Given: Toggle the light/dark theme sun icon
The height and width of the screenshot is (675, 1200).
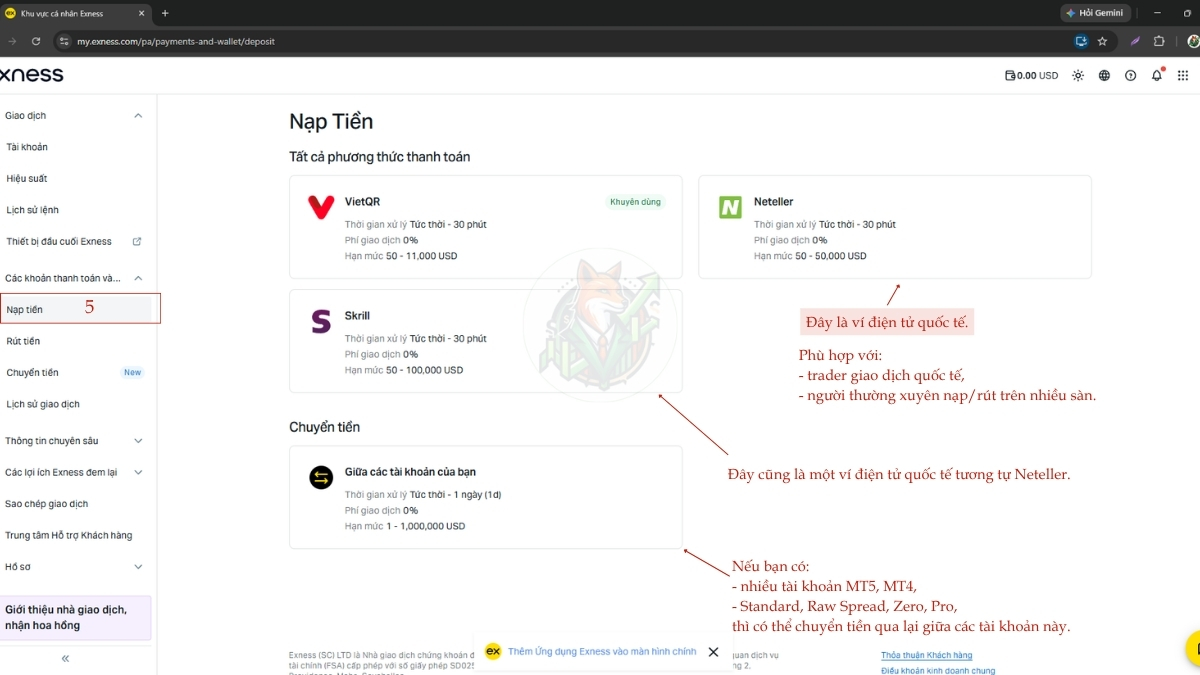Looking at the screenshot, I should click(1078, 75).
